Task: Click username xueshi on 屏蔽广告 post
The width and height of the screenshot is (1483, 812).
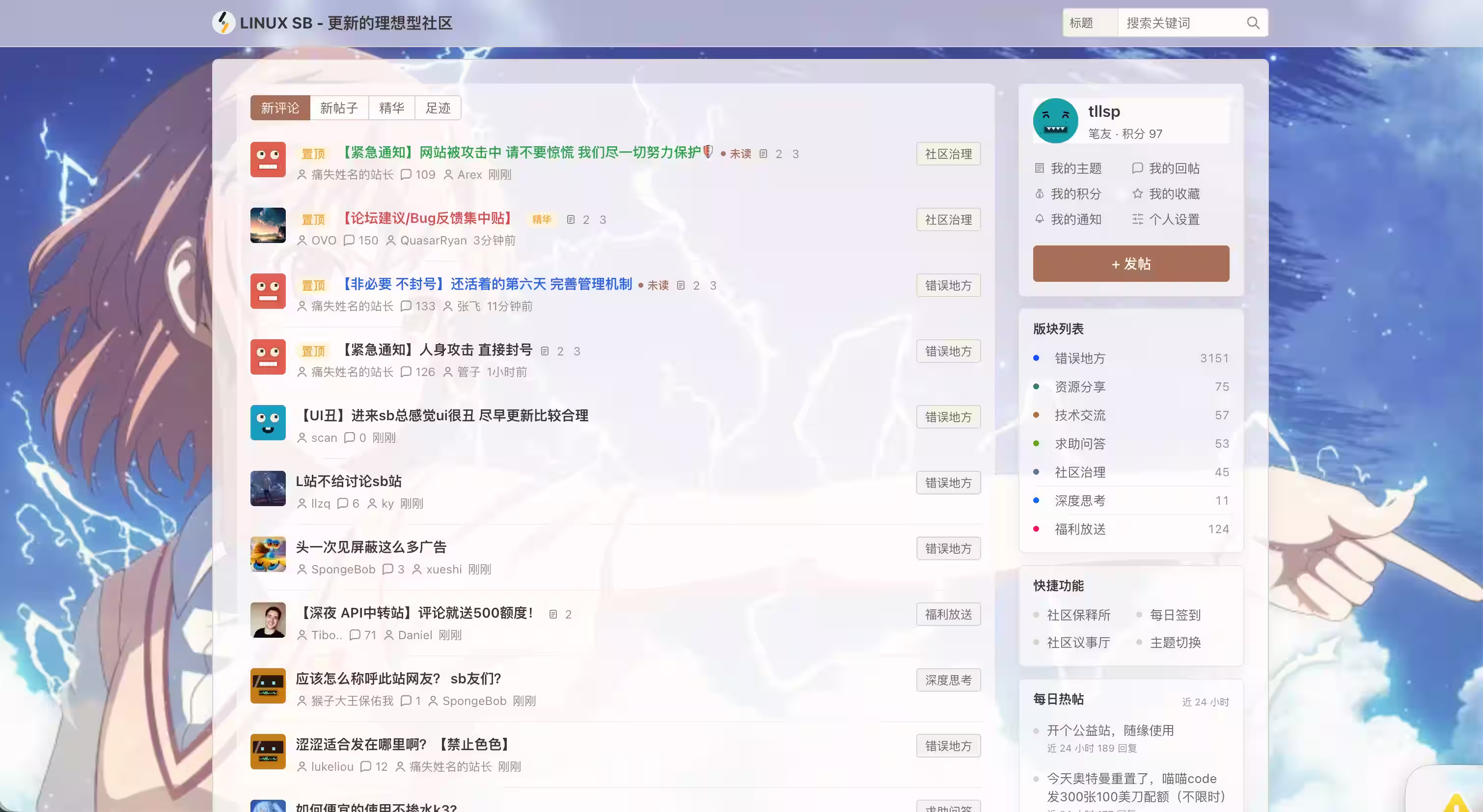Action: [x=444, y=569]
